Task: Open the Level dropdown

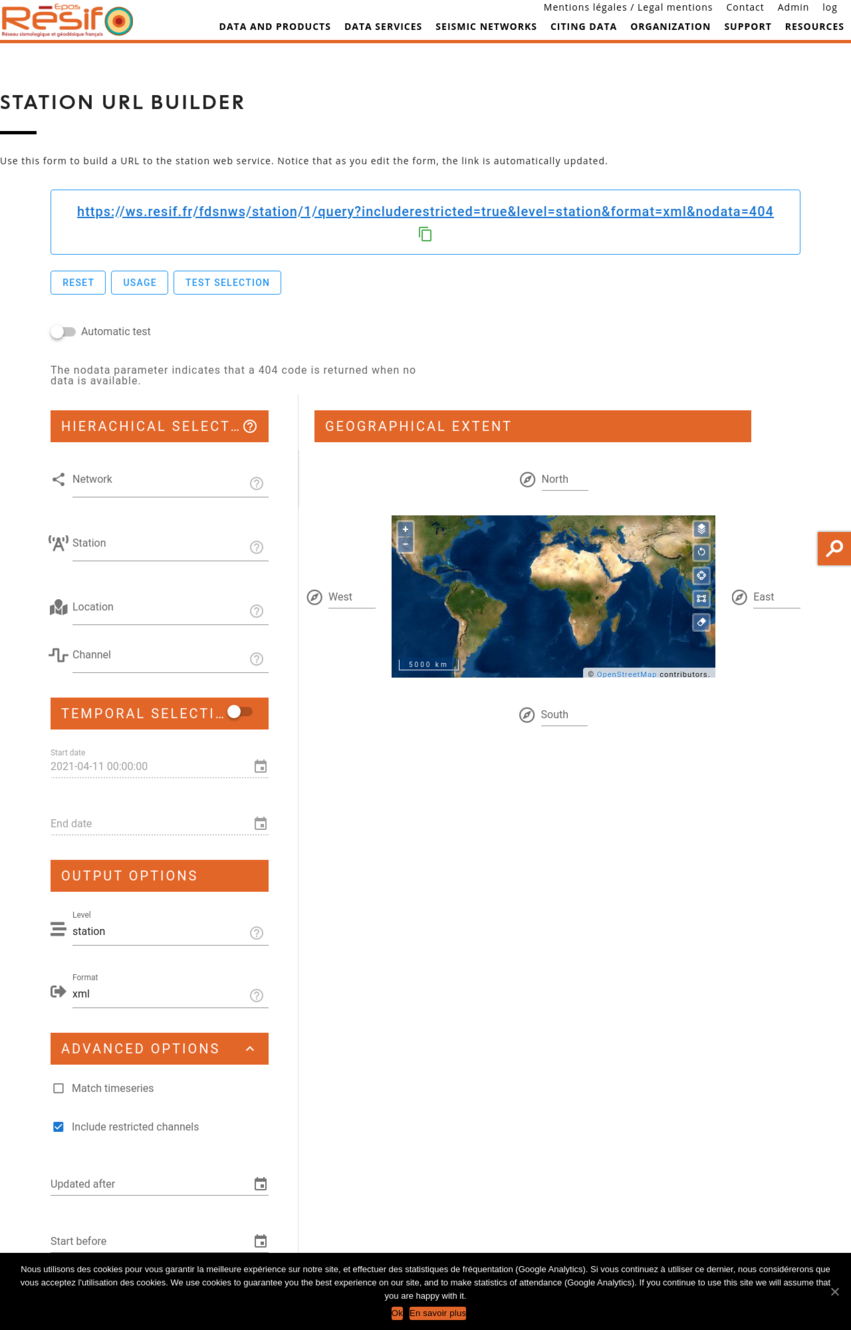Action: [x=160, y=931]
